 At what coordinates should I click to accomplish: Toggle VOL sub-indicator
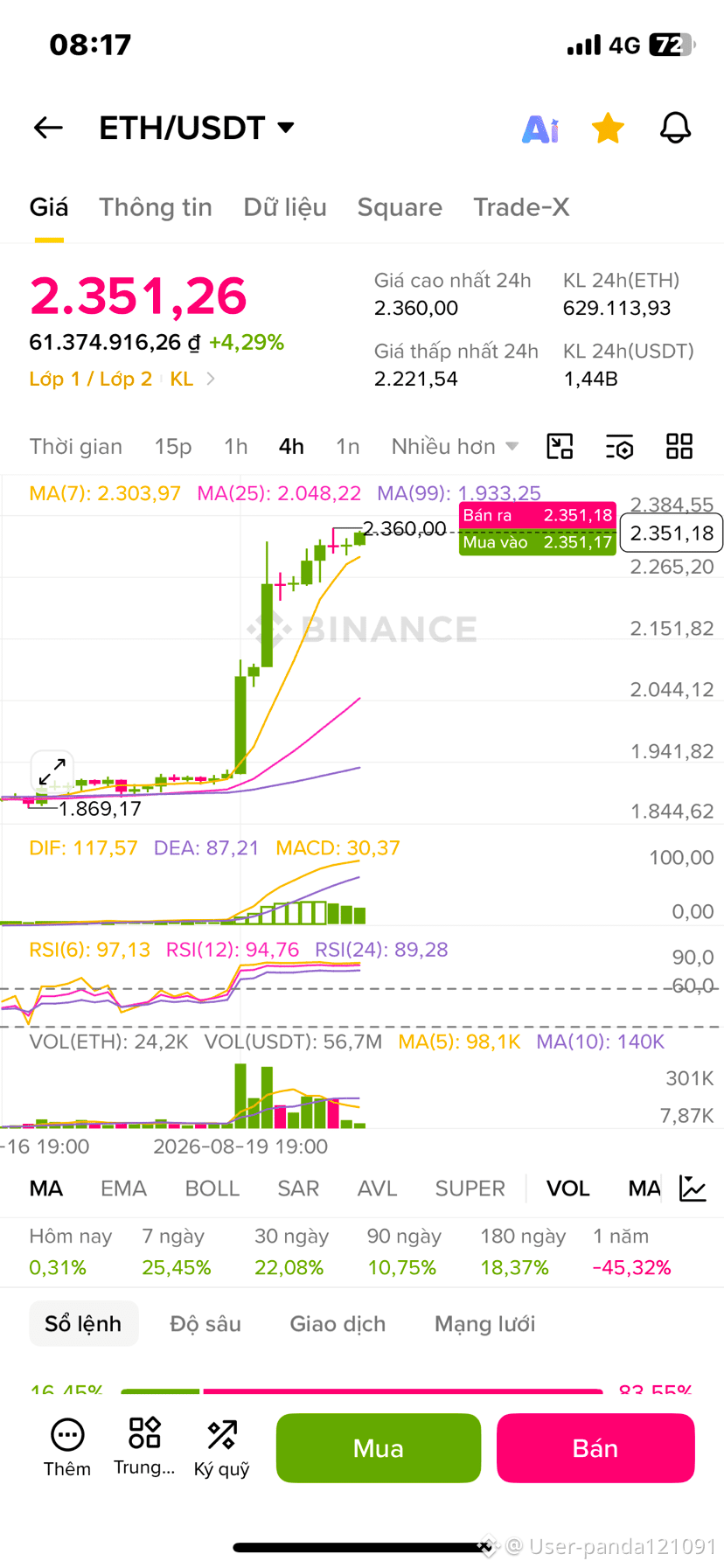coord(568,1188)
